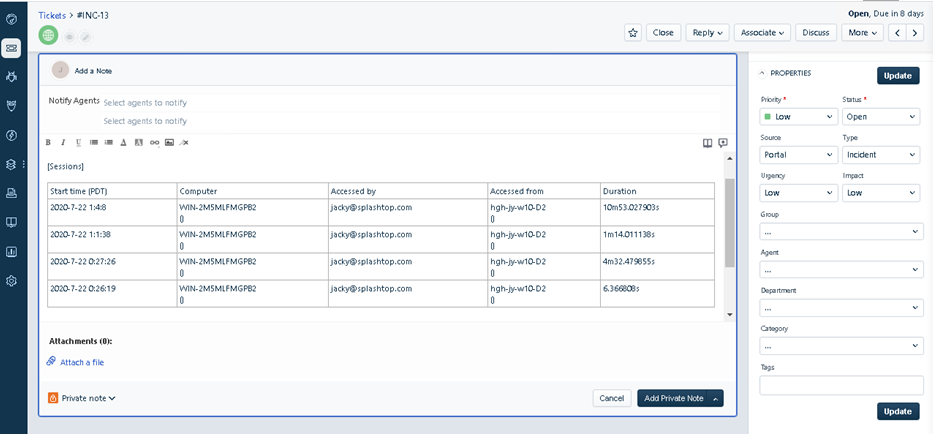Open the Associate menu

click(x=762, y=33)
